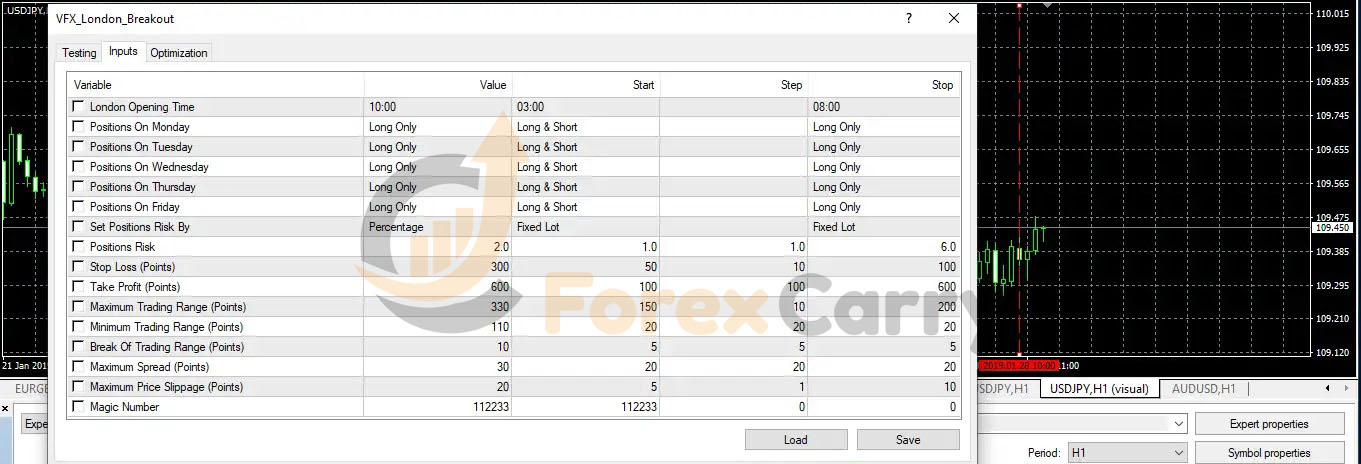
Task: Open the Period H1 dropdown
Action: coord(1127,453)
